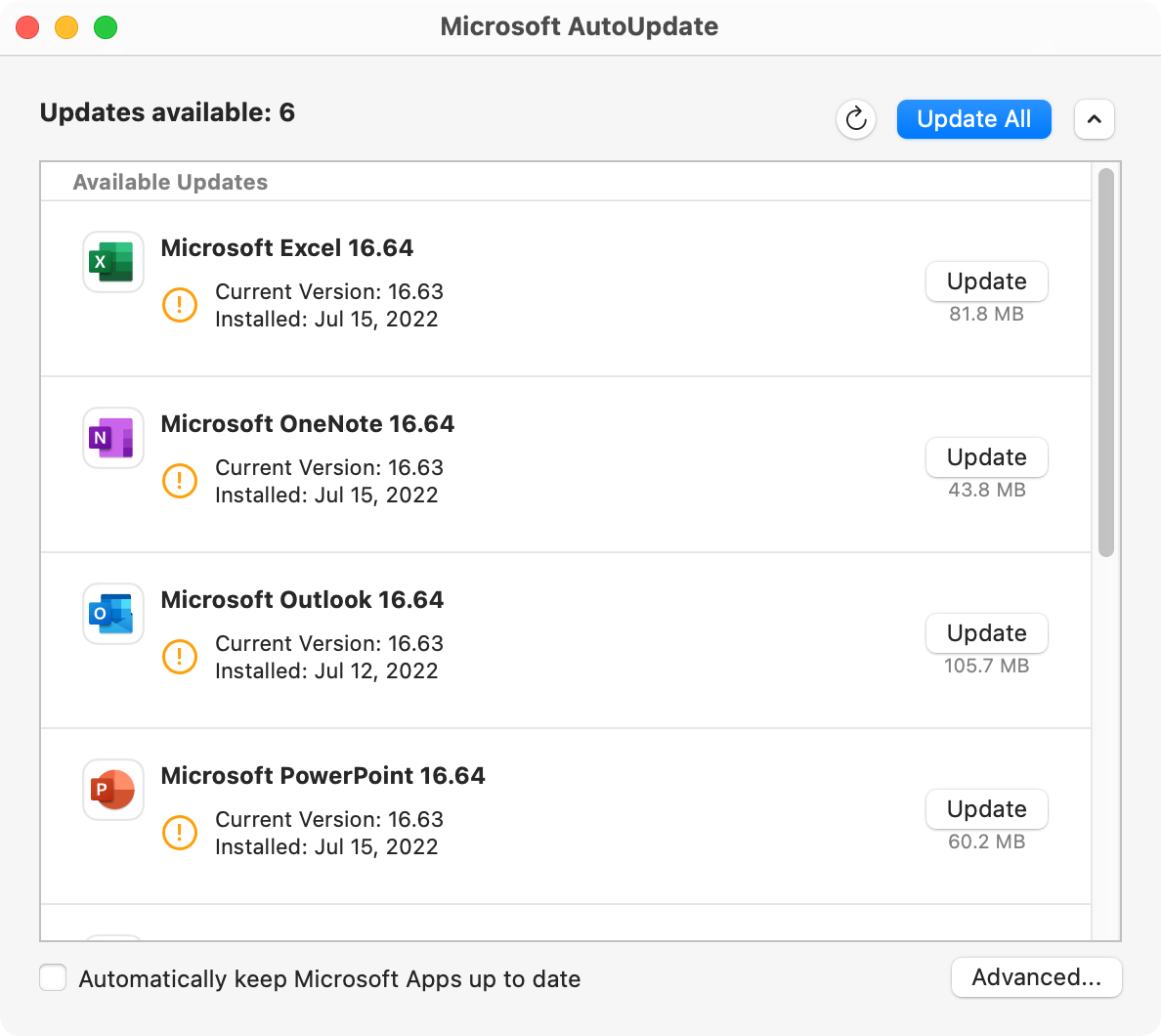Click the Microsoft PowerPoint app icon

pyautogui.click(x=113, y=790)
